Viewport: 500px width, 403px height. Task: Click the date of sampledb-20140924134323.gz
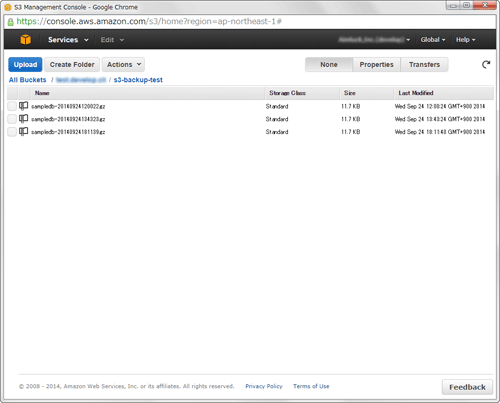point(440,119)
